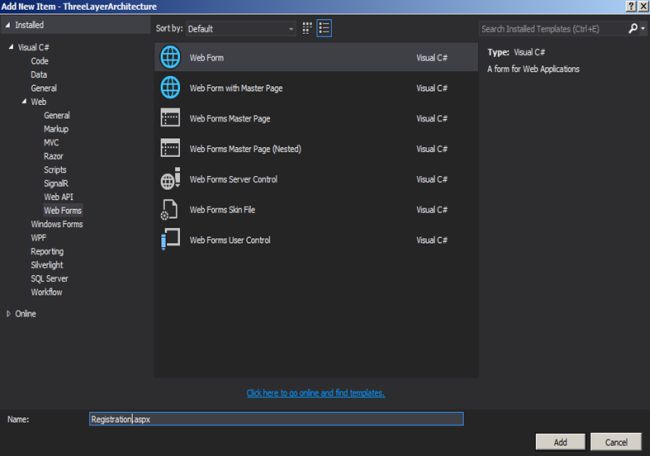Select Code under Visual C#
The width and height of the screenshot is (650, 456).
[x=39, y=61]
